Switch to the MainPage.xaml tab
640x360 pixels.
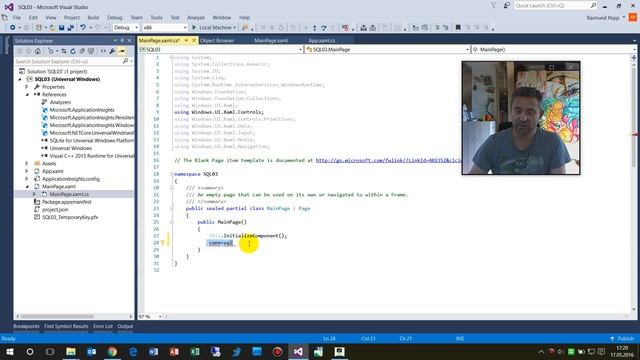pyautogui.click(x=271, y=40)
